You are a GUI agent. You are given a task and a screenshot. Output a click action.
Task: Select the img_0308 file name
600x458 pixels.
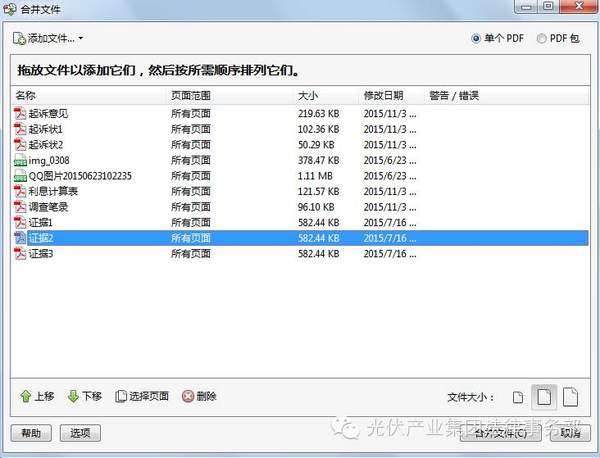[49, 160]
